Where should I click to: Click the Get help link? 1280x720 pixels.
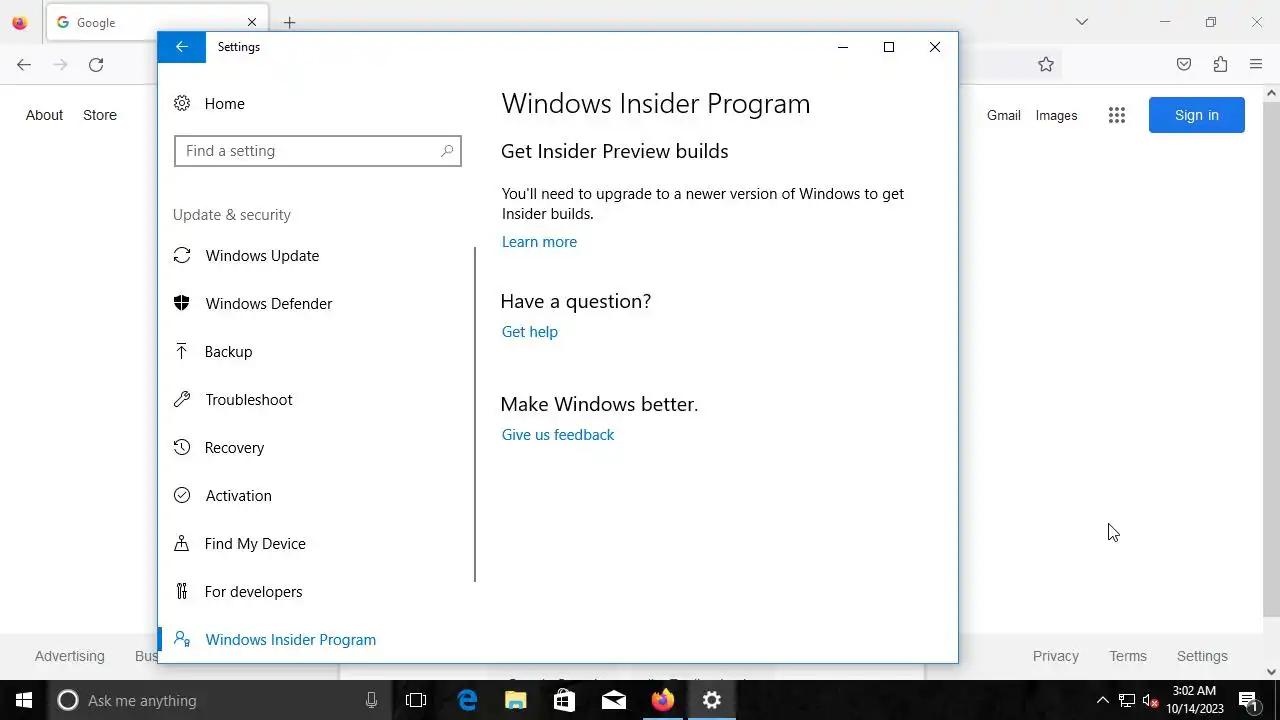pos(530,332)
